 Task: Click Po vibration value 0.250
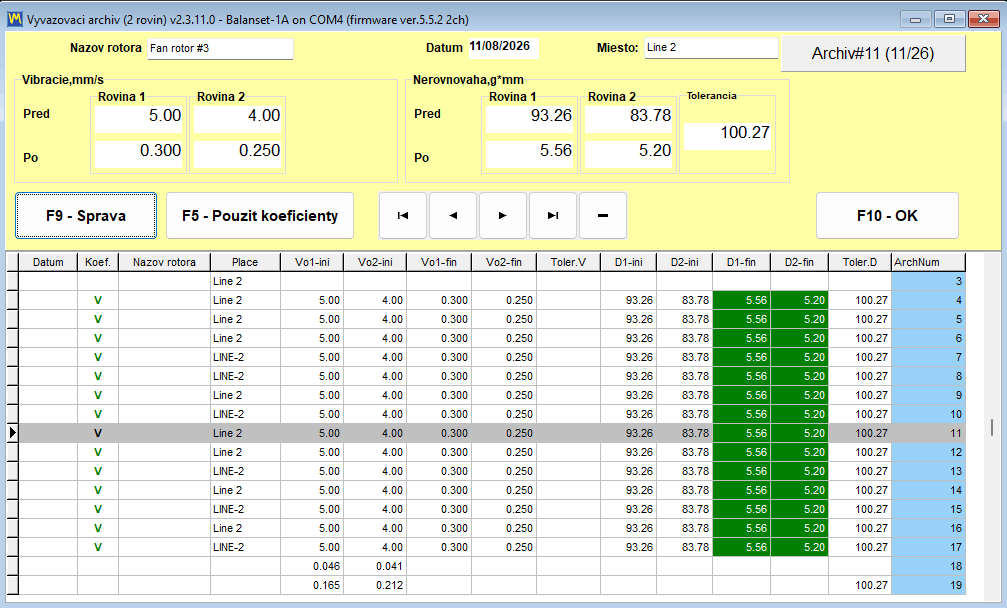click(x=238, y=153)
